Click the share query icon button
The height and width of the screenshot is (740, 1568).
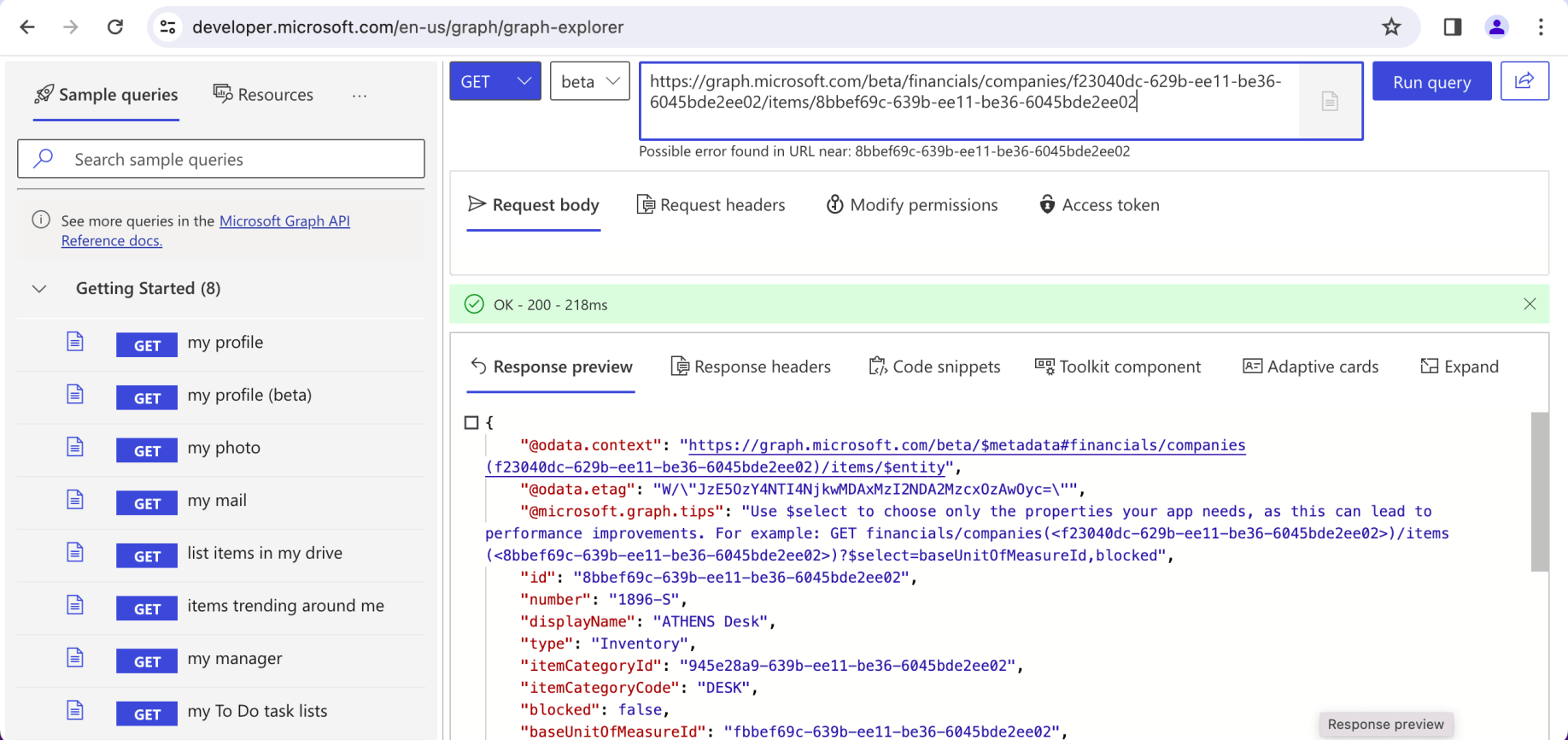point(1524,81)
